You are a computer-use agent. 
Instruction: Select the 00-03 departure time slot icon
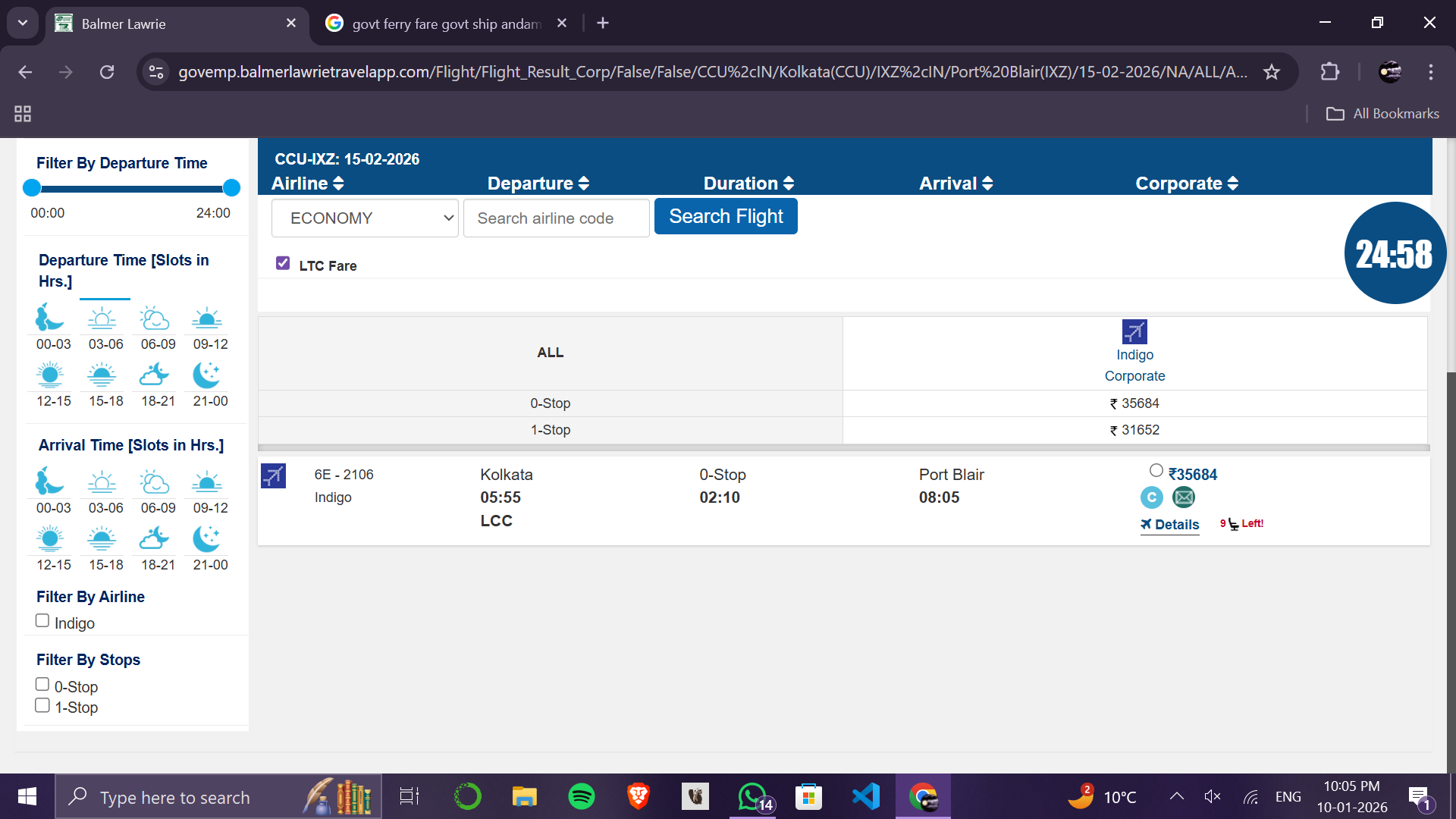[x=50, y=318]
